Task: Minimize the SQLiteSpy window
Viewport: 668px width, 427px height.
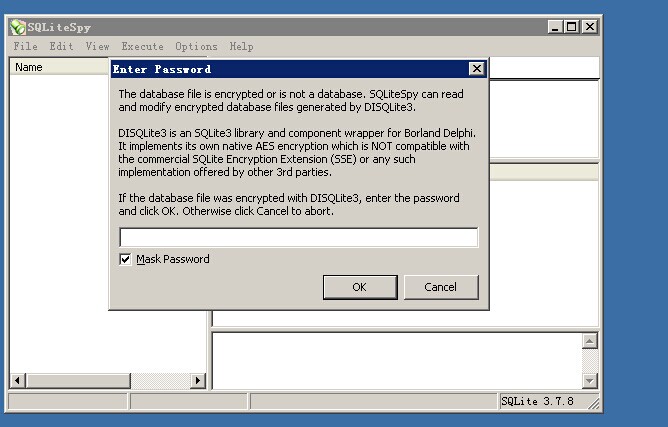Action: [555, 27]
